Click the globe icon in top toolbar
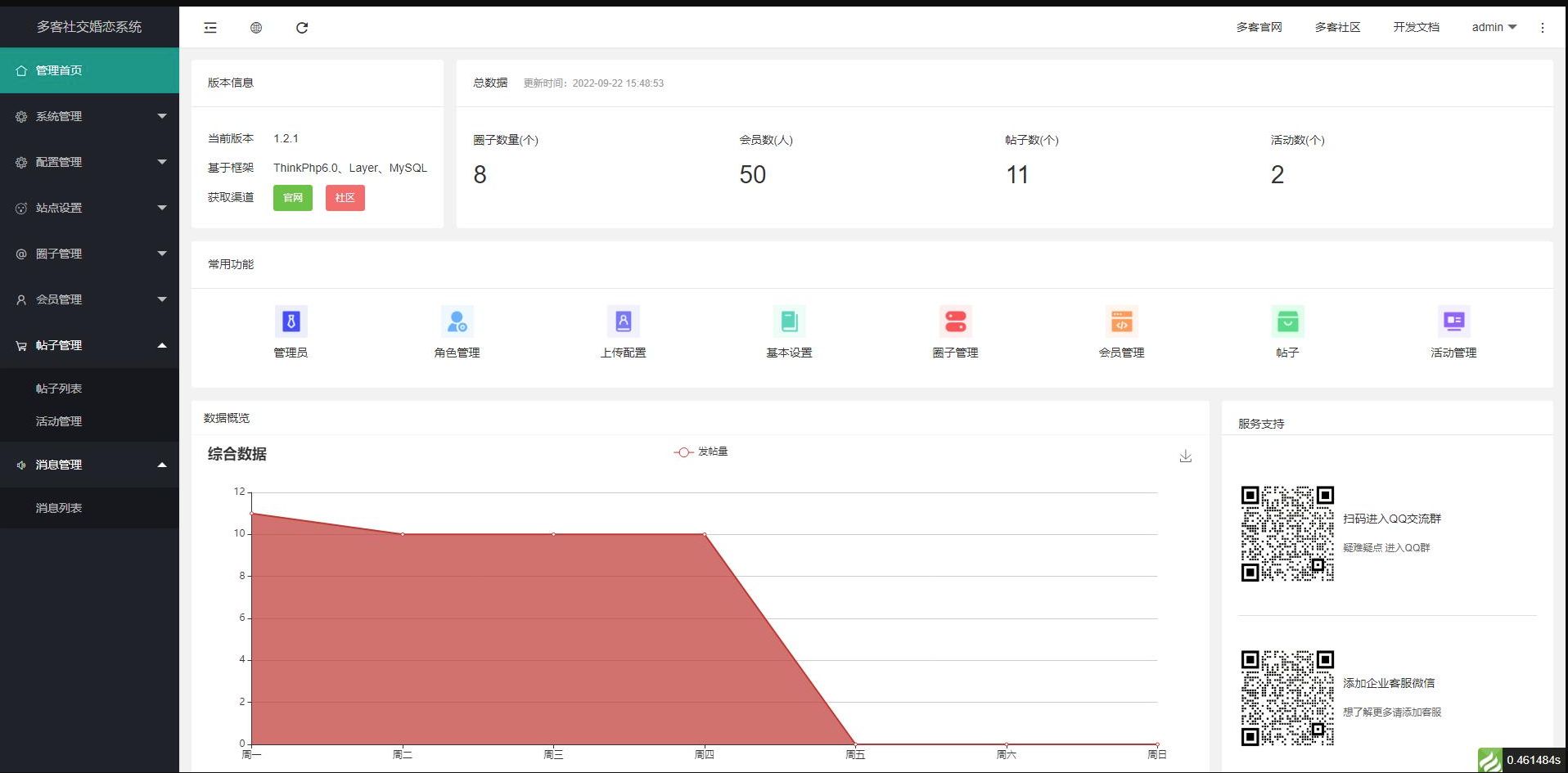This screenshot has height=773, width=1568. pos(256,28)
